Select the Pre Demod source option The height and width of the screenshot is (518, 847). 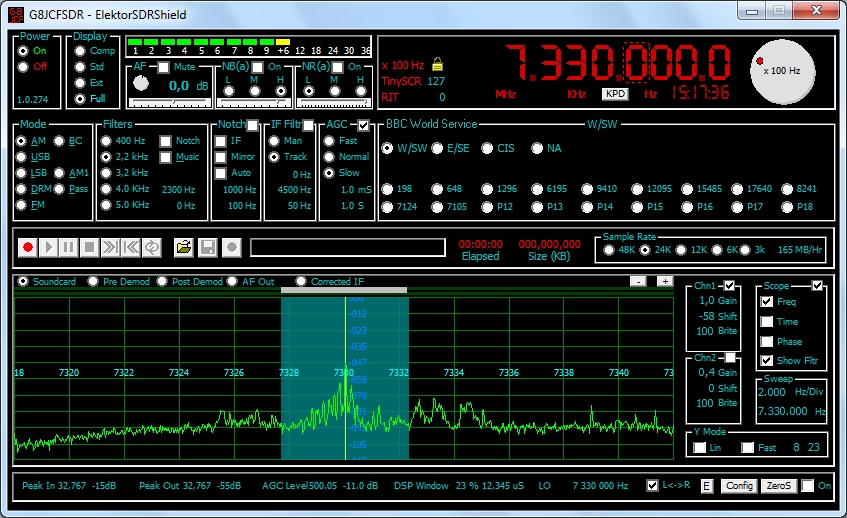(94, 282)
